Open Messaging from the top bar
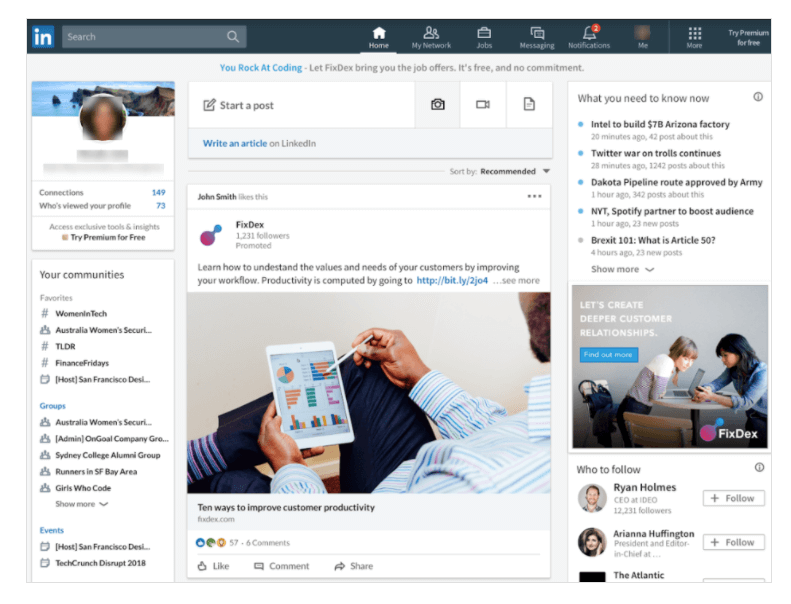 (537, 38)
